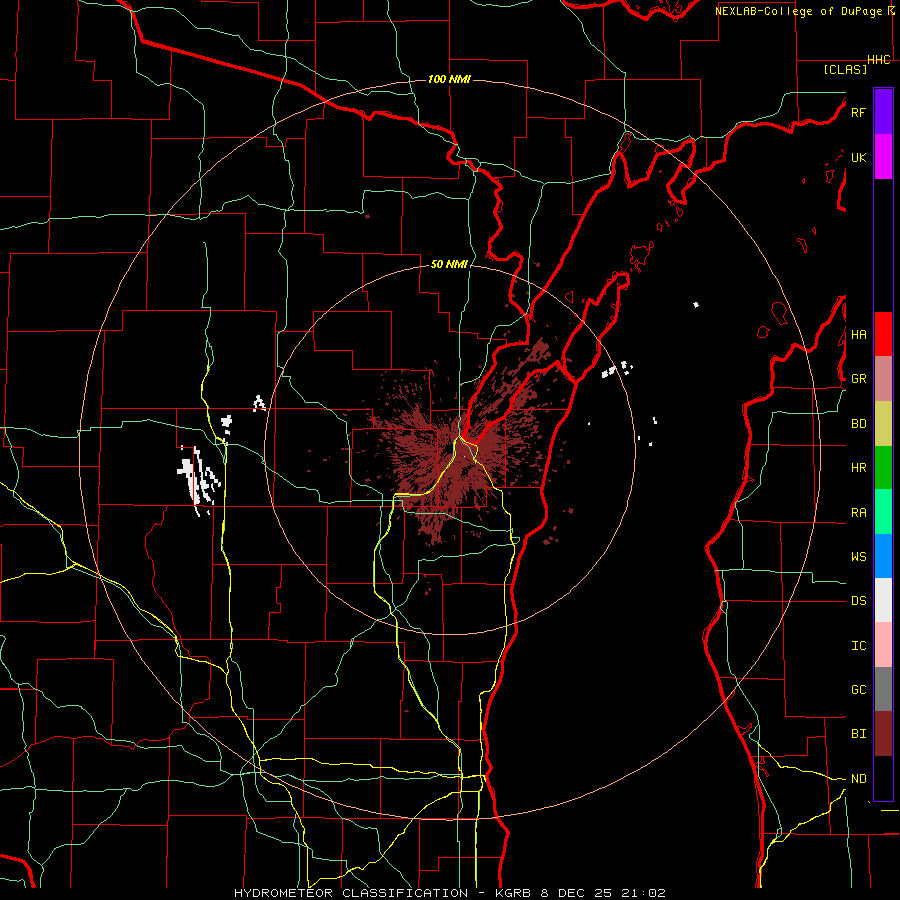Select the GR legend color swatch

[883, 379]
